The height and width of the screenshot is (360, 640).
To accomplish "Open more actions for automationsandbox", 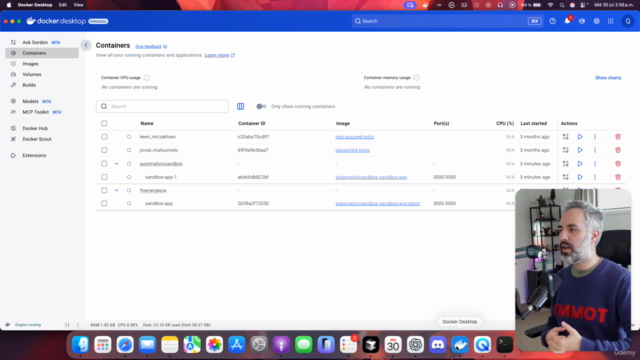I will (595, 164).
